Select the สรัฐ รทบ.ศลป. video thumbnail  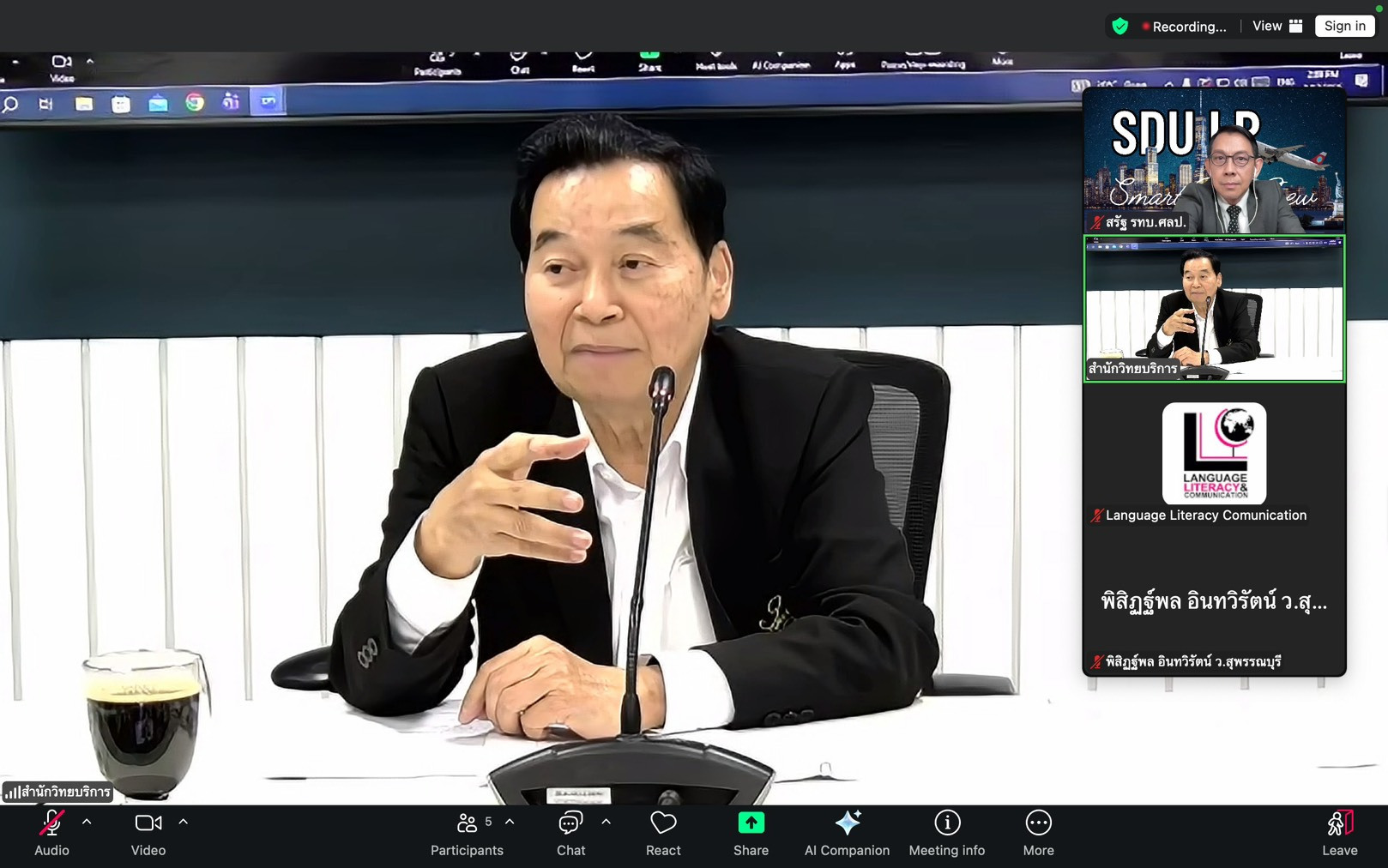coord(1214,163)
